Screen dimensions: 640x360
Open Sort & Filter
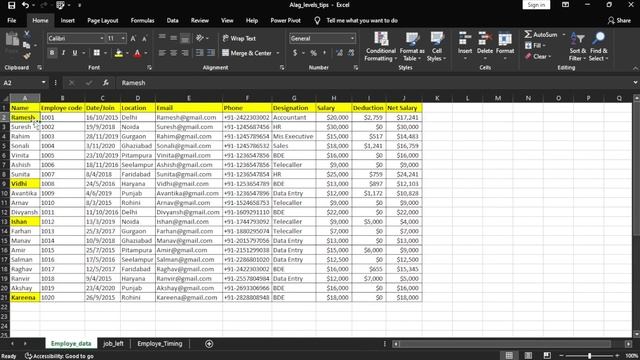pos(578,47)
